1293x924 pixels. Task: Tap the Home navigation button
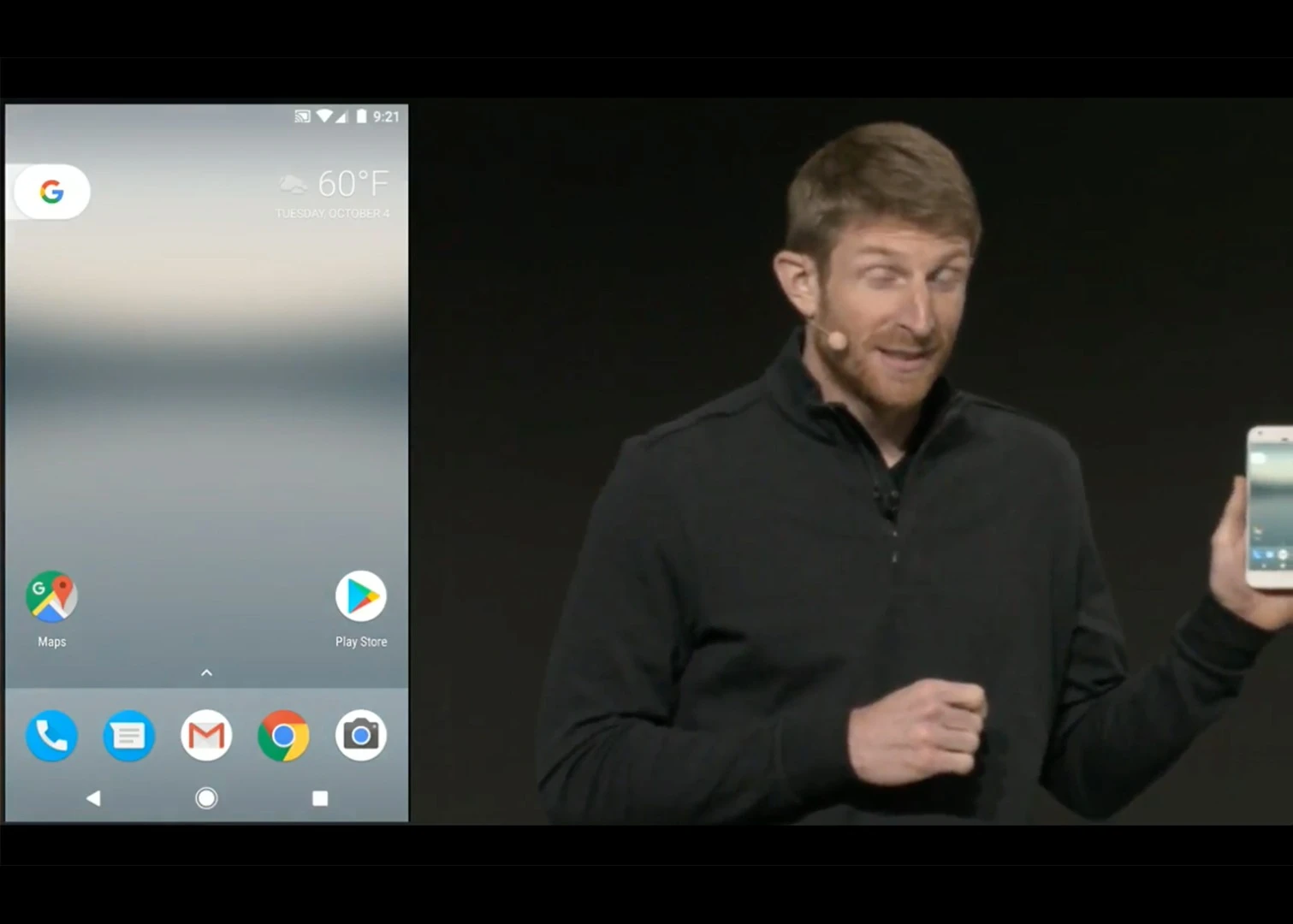(206, 798)
